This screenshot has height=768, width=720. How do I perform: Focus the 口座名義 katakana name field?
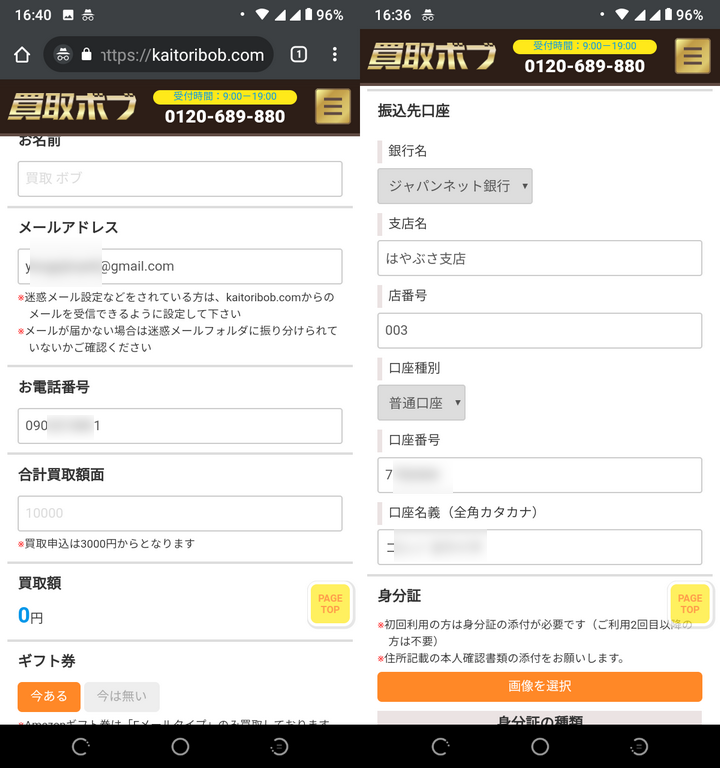[539, 547]
